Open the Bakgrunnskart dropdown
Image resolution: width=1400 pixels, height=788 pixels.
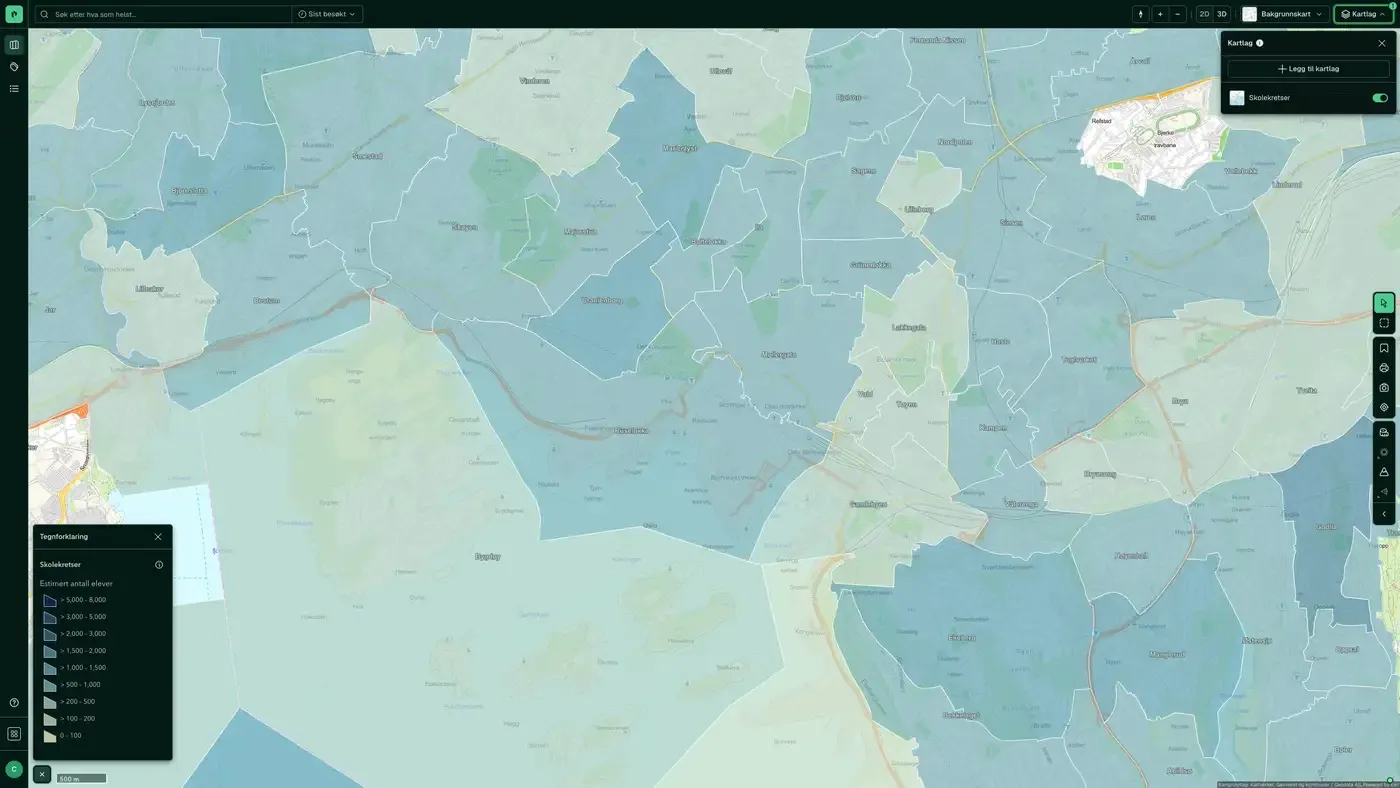[1285, 14]
